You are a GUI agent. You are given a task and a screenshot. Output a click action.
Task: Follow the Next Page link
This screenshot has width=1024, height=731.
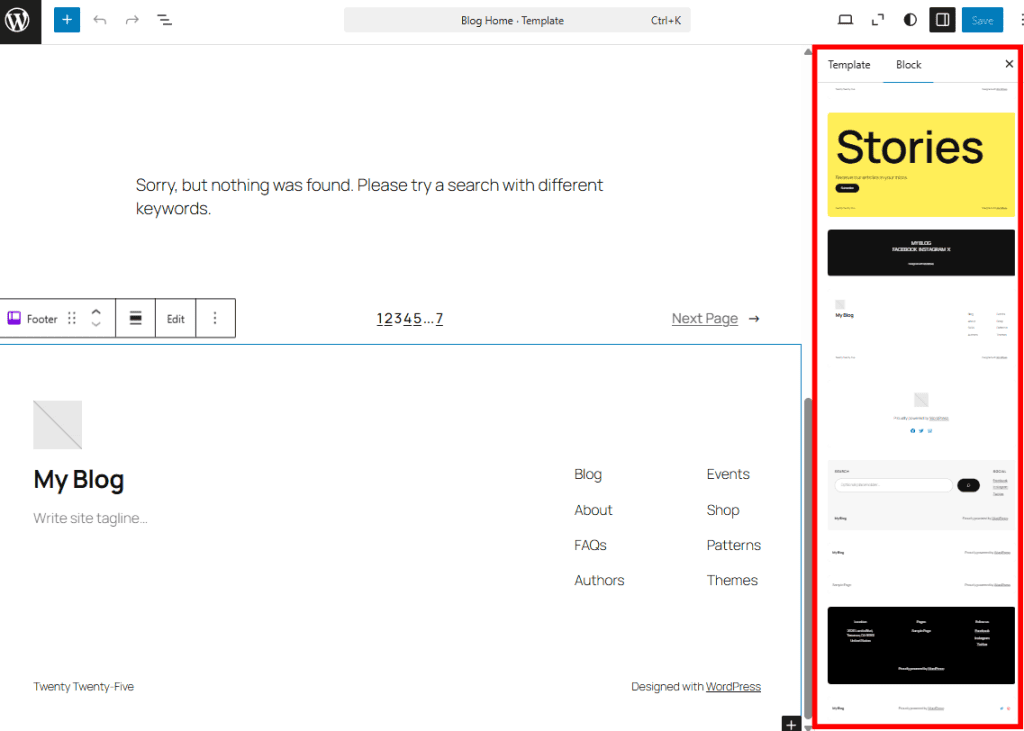(x=705, y=318)
